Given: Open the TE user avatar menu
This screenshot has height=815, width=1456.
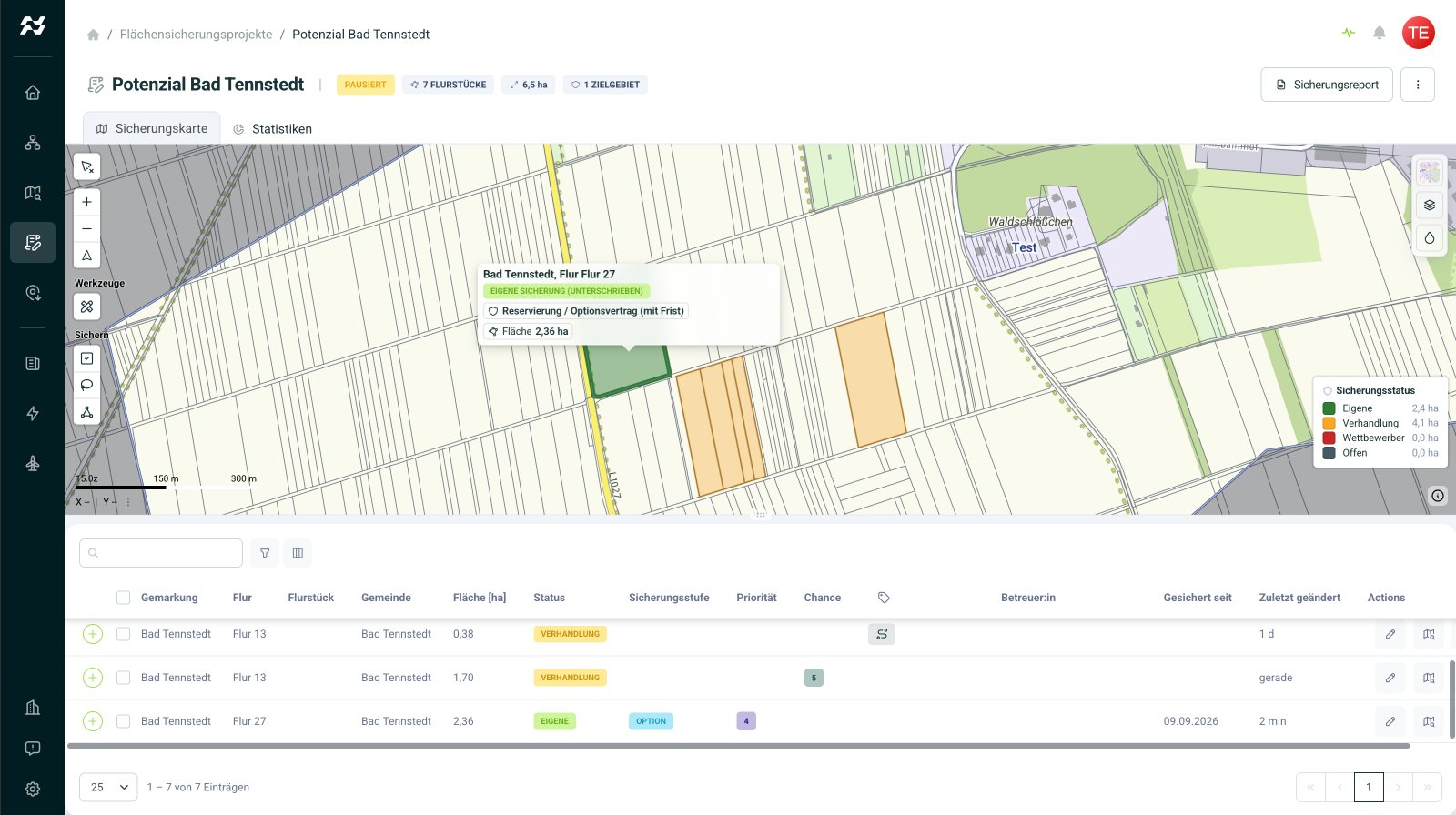Looking at the screenshot, I should click(1419, 33).
